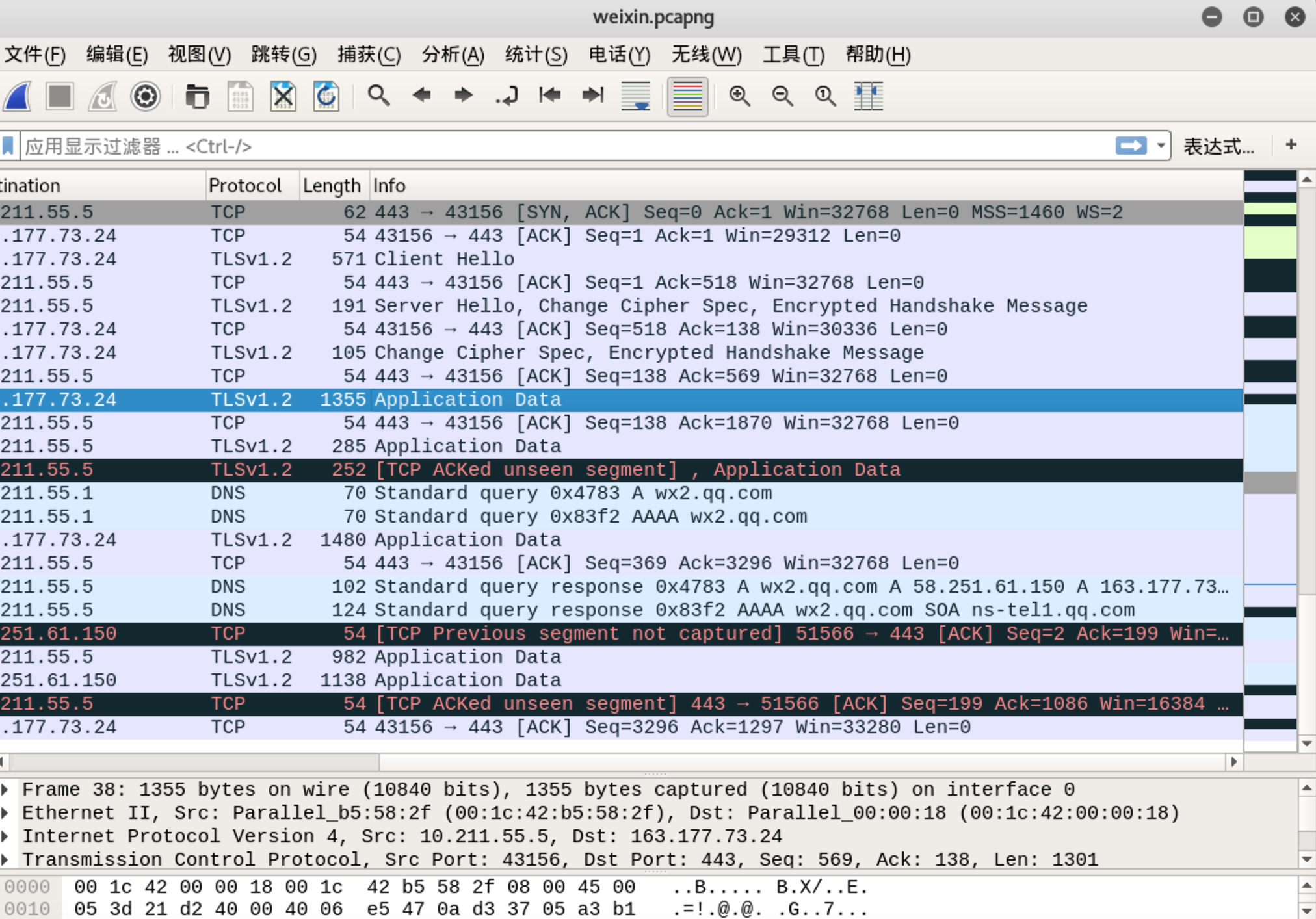Screen dimensions: 1316x919
Task: Toggle auto-scroll during live capture
Action: point(636,97)
